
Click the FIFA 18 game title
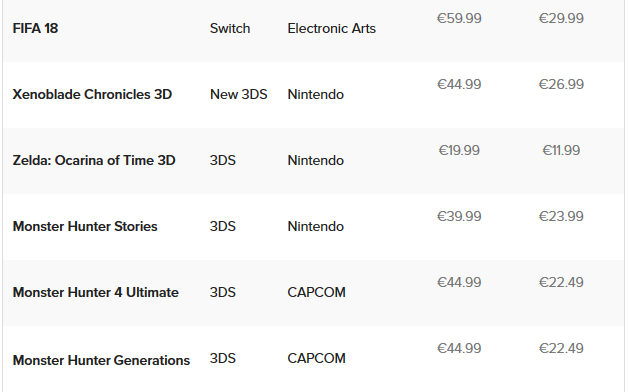(35, 28)
